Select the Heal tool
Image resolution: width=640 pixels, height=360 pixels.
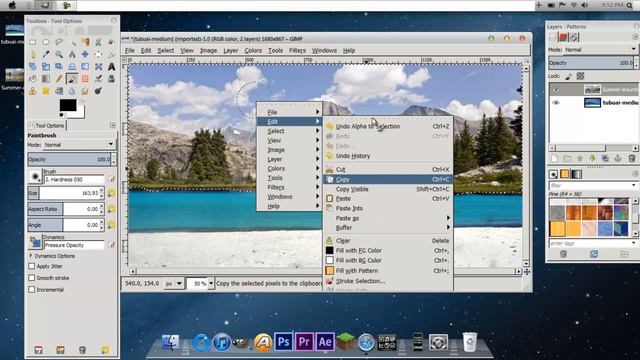coord(46,91)
